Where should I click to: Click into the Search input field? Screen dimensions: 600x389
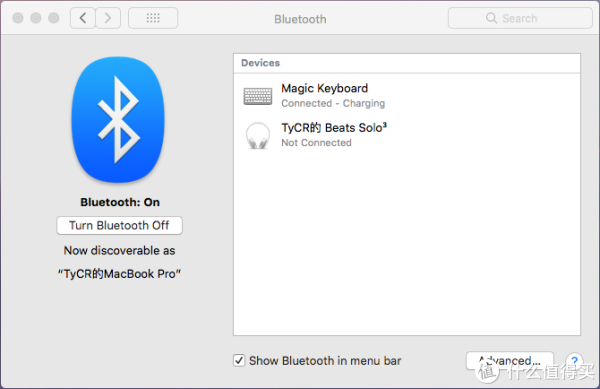(520, 18)
